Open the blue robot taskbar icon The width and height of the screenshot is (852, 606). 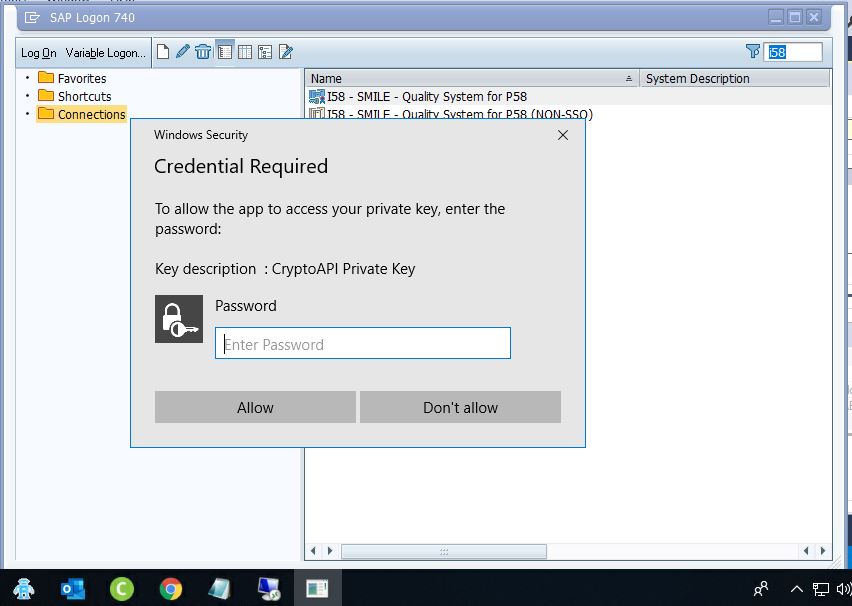click(x=23, y=589)
